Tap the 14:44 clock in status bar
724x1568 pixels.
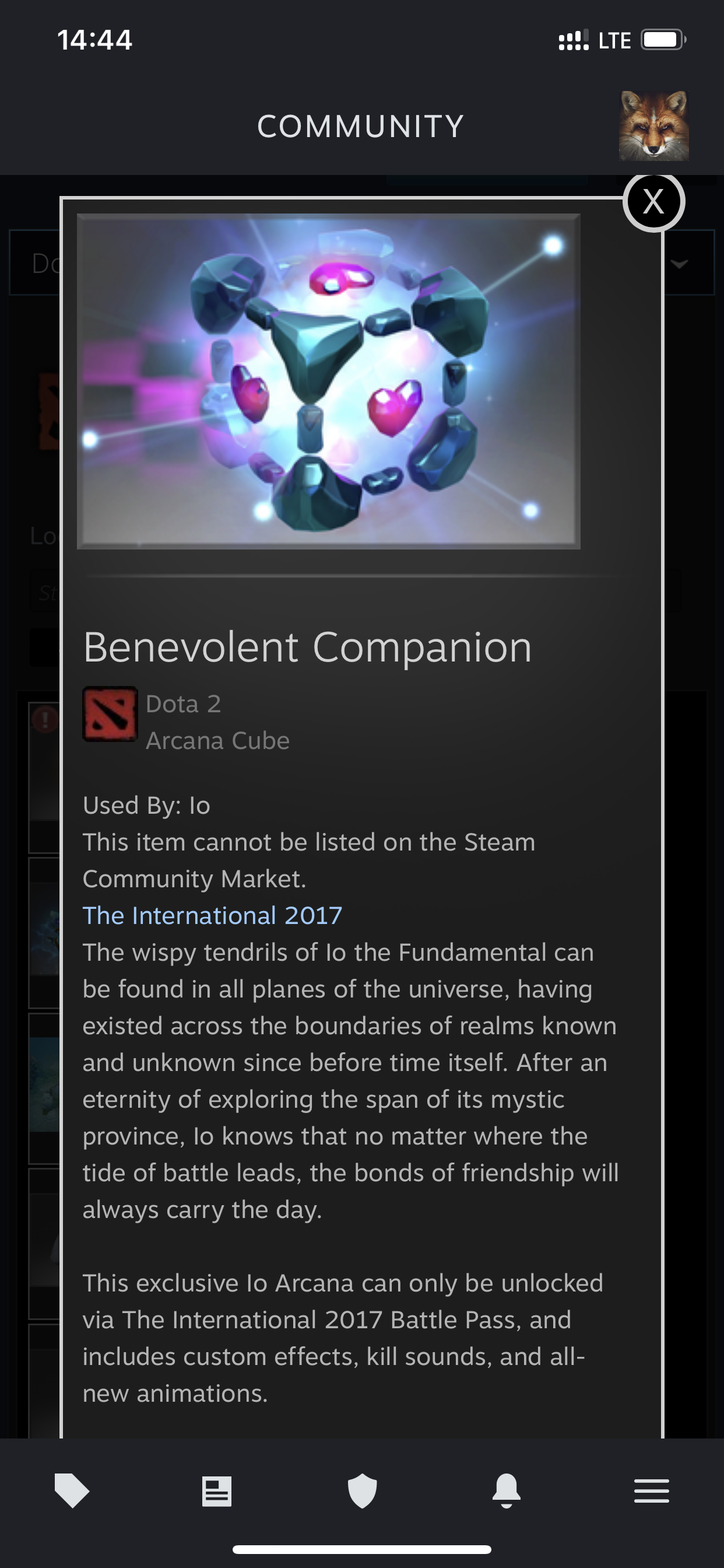94,40
